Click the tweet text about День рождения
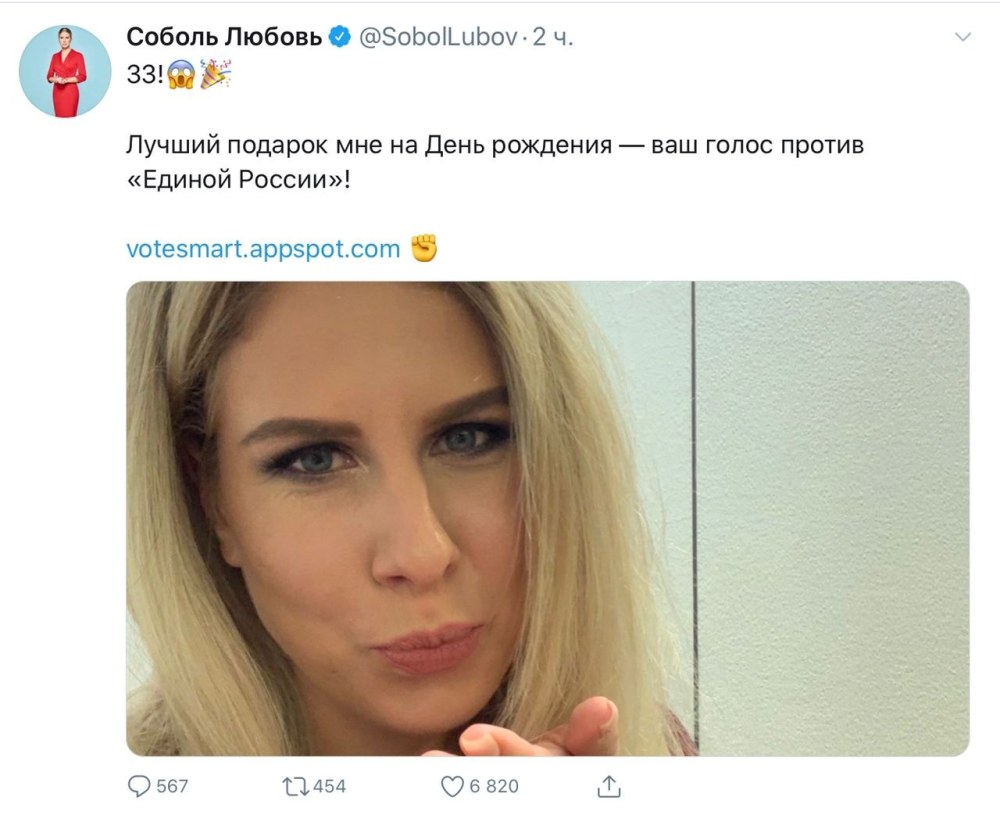 pos(495,163)
